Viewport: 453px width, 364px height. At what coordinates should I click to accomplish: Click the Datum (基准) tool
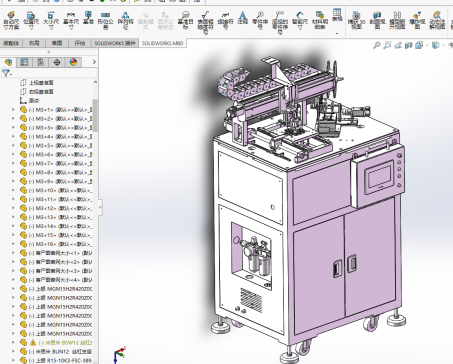pos(88,18)
